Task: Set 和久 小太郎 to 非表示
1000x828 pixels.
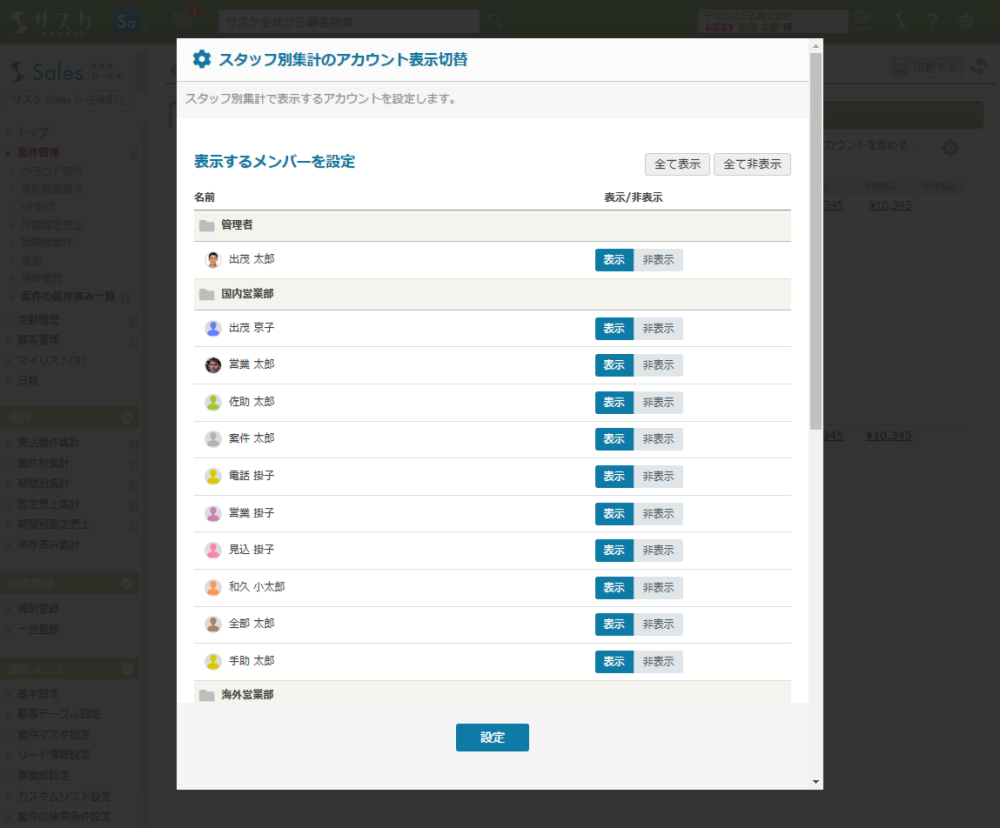Action: click(x=658, y=588)
